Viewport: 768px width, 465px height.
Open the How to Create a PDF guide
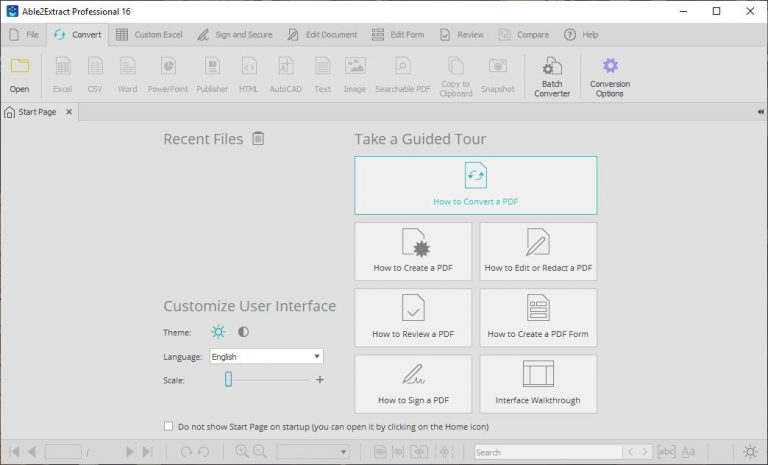point(413,251)
